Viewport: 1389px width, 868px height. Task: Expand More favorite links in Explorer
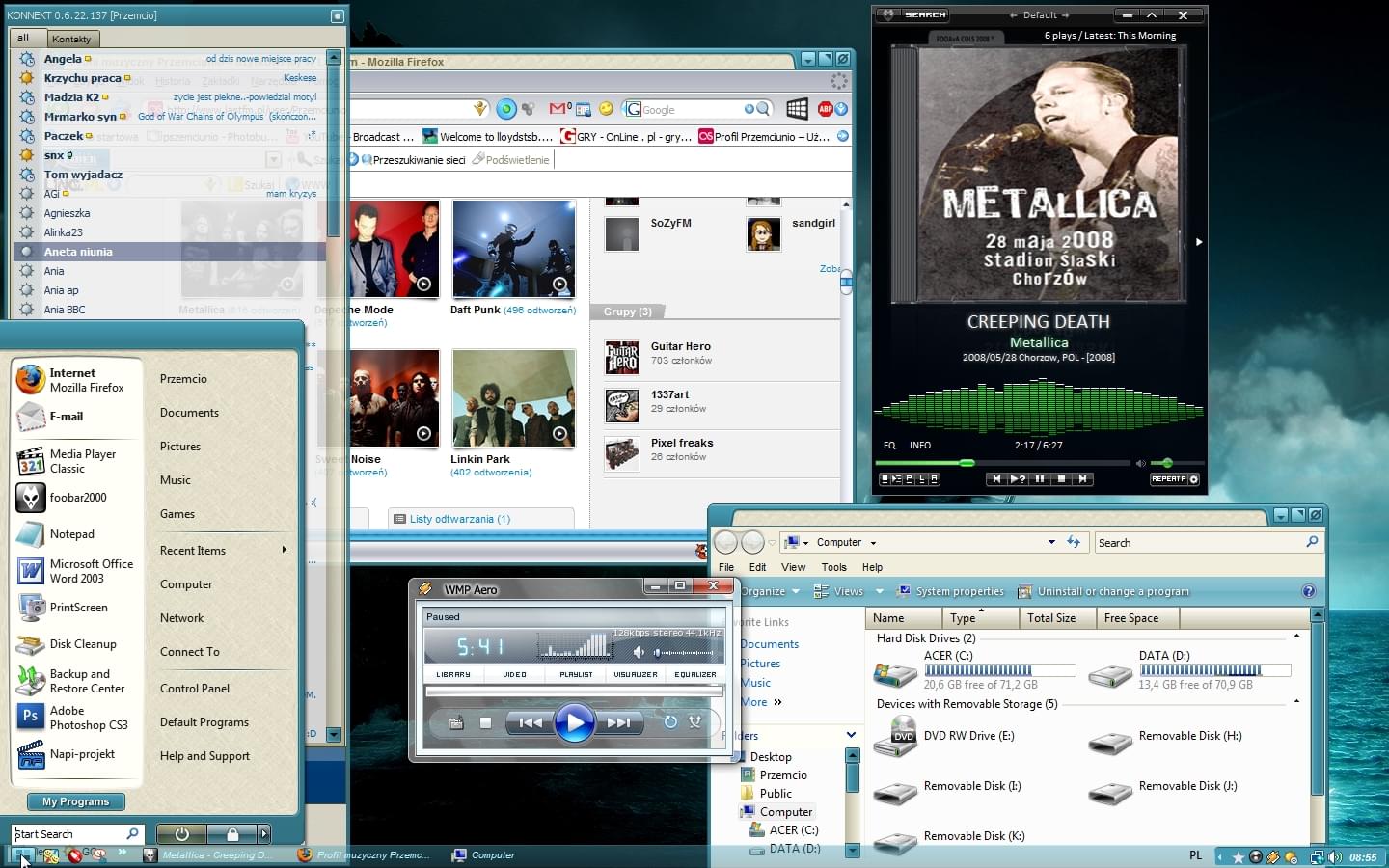(761, 702)
